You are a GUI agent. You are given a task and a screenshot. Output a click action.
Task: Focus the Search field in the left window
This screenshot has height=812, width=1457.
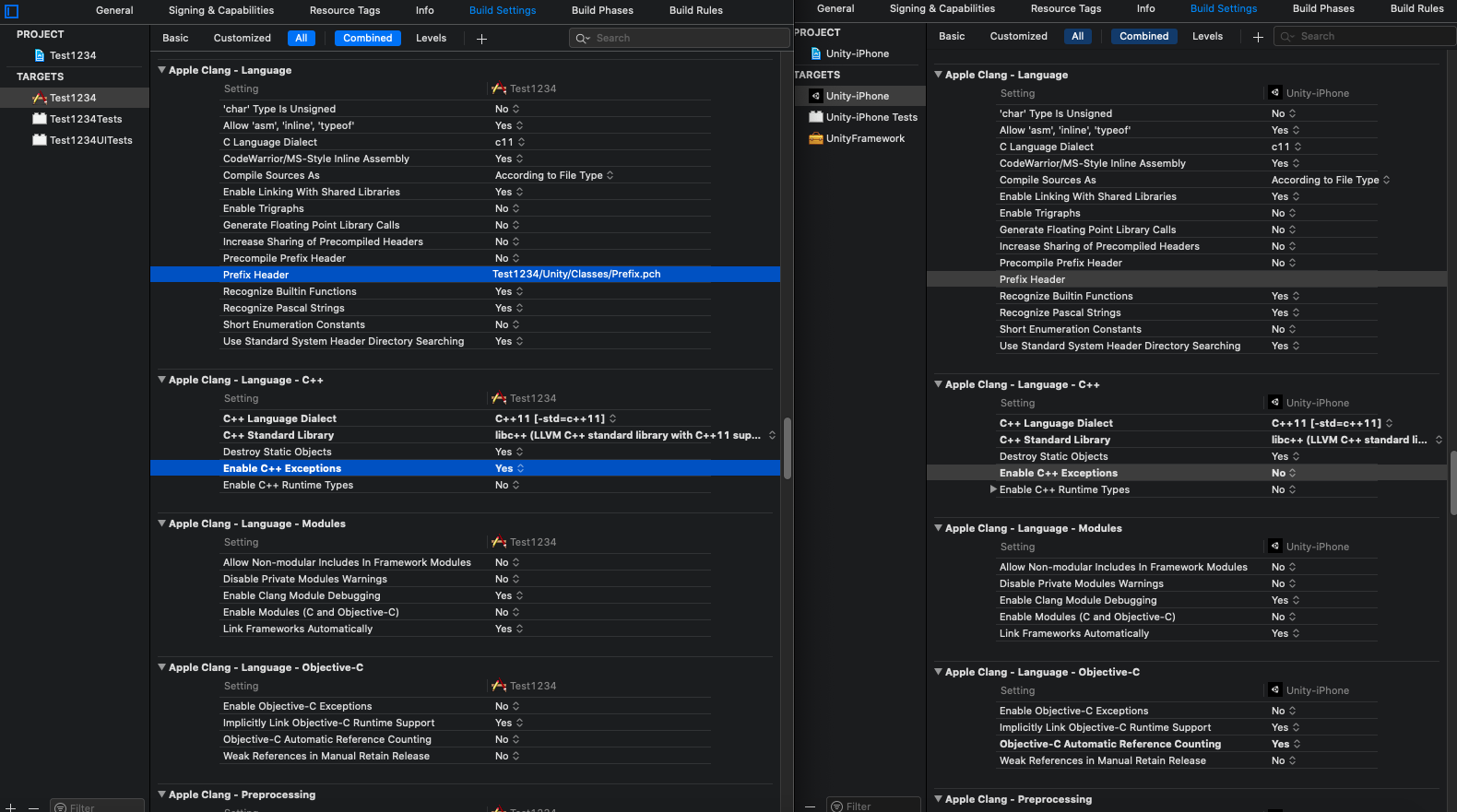(x=680, y=39)
